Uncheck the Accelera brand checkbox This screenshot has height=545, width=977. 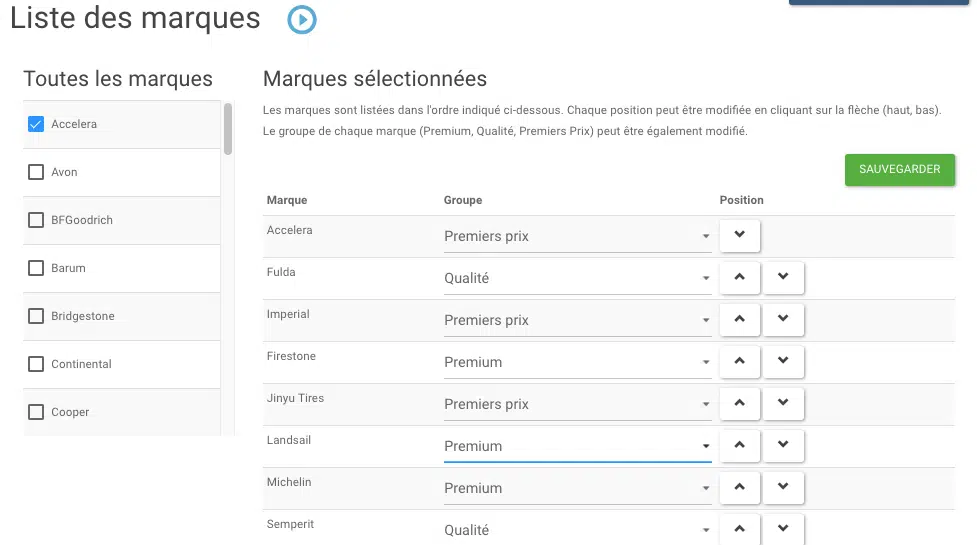click(36, 124)
